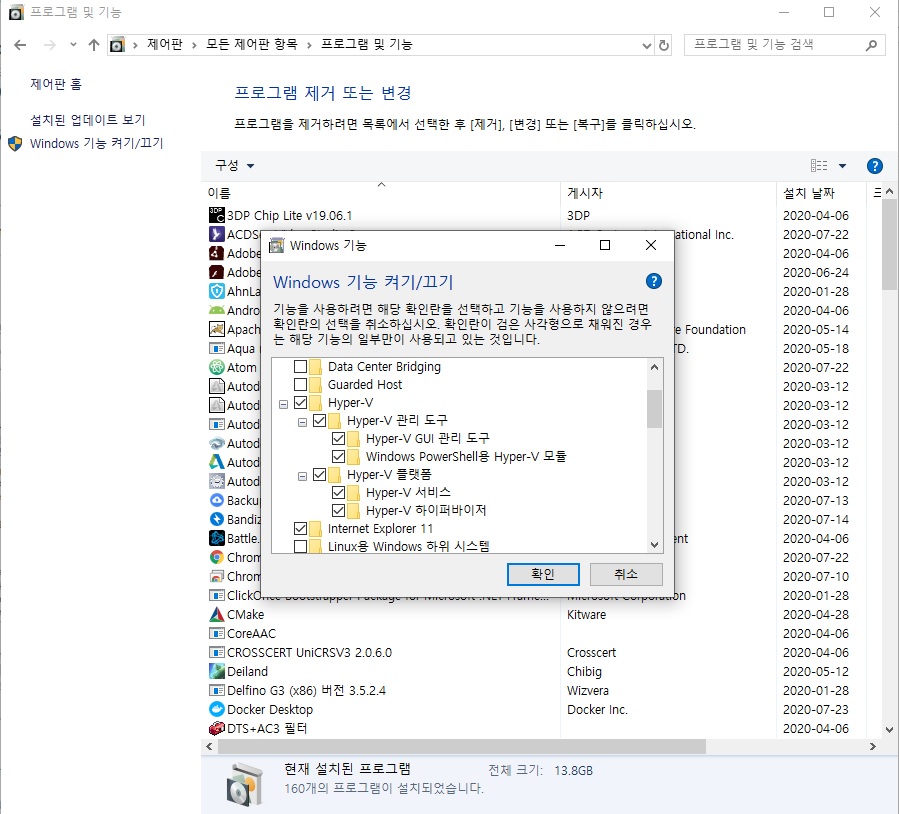Sort by the 설치 날짜 column header
Viewport: 899px width, 814px height.
820,193
